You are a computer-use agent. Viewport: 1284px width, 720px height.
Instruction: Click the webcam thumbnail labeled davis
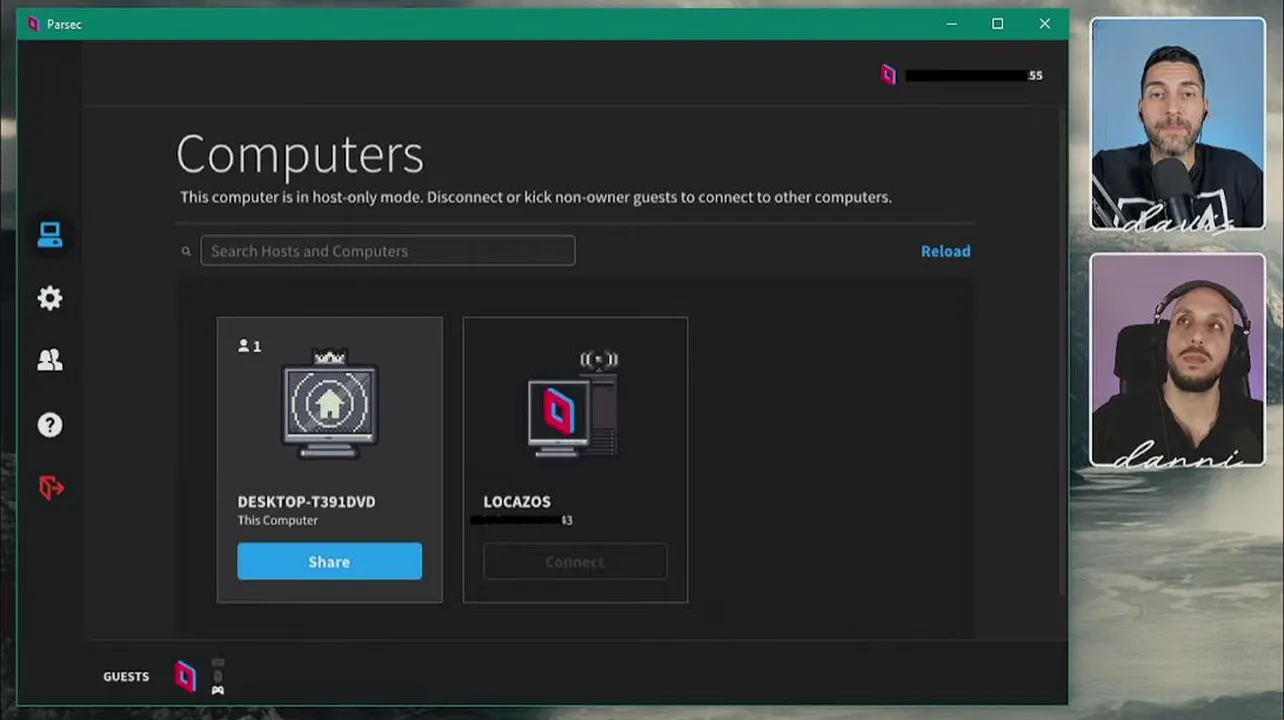[x=1177, y=124]
